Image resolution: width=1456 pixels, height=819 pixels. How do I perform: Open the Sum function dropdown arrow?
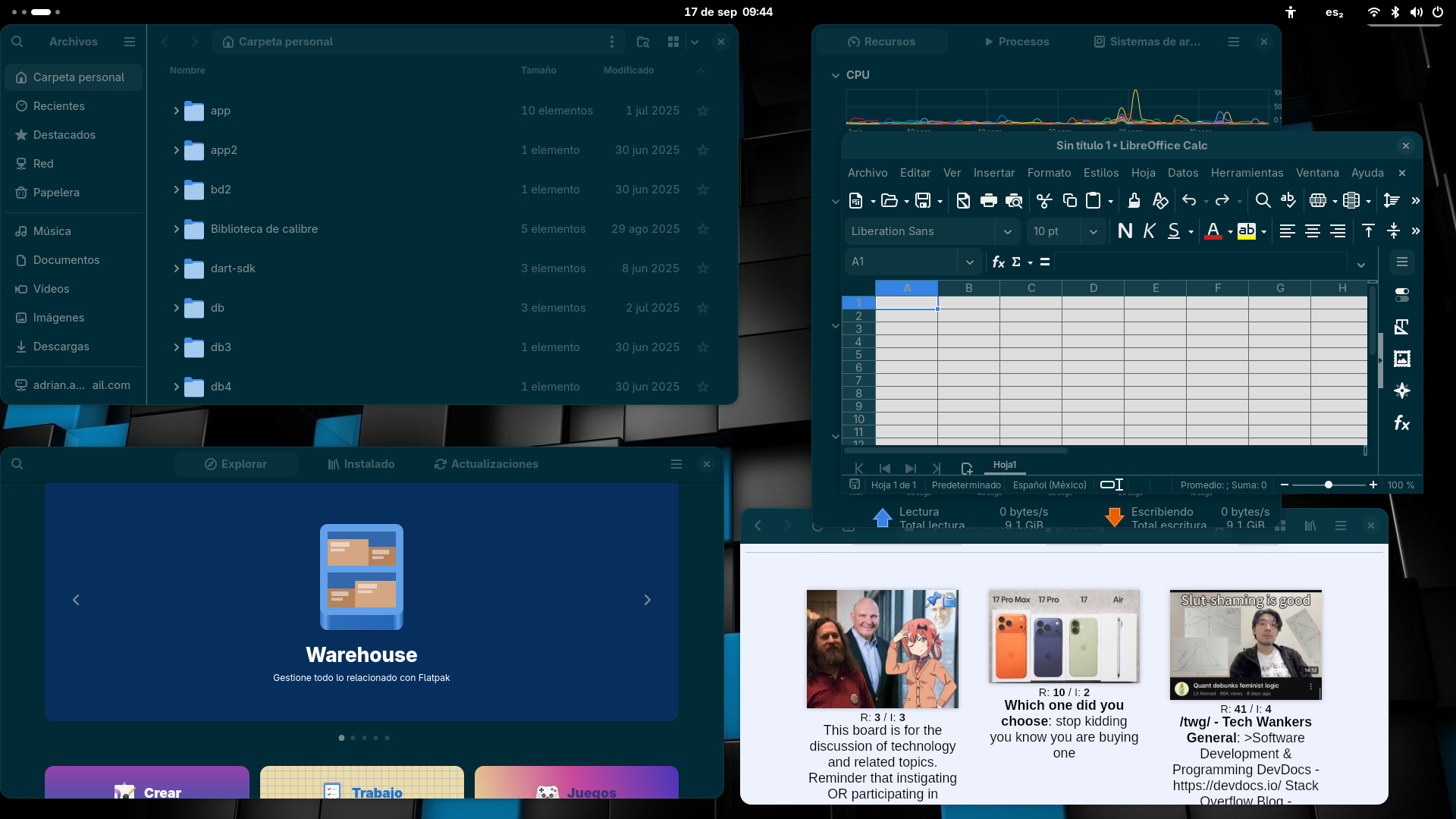(x=1031, y=262)
